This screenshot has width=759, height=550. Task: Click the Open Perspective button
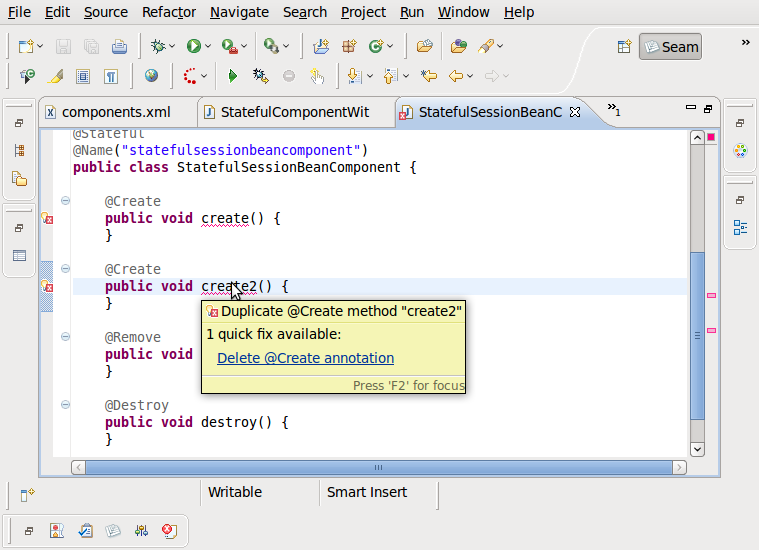pos(624,47)
